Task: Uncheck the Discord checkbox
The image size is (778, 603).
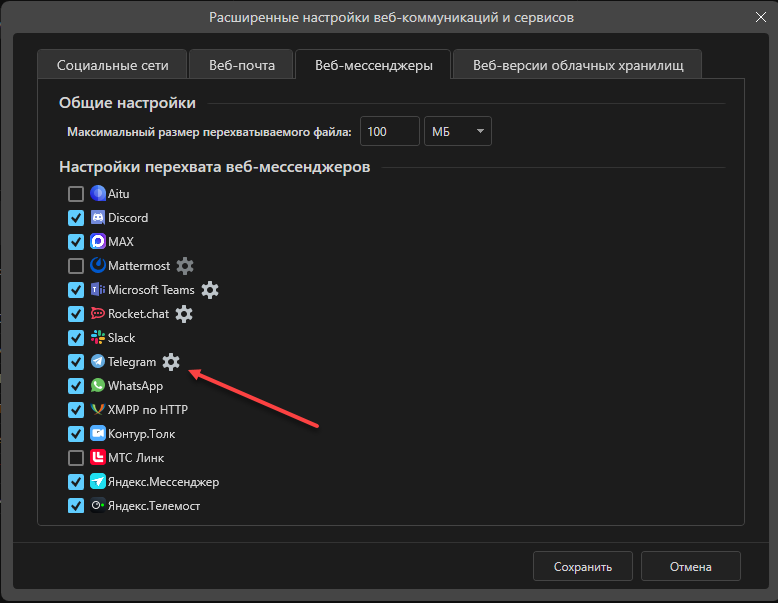Action: (76, 218)
